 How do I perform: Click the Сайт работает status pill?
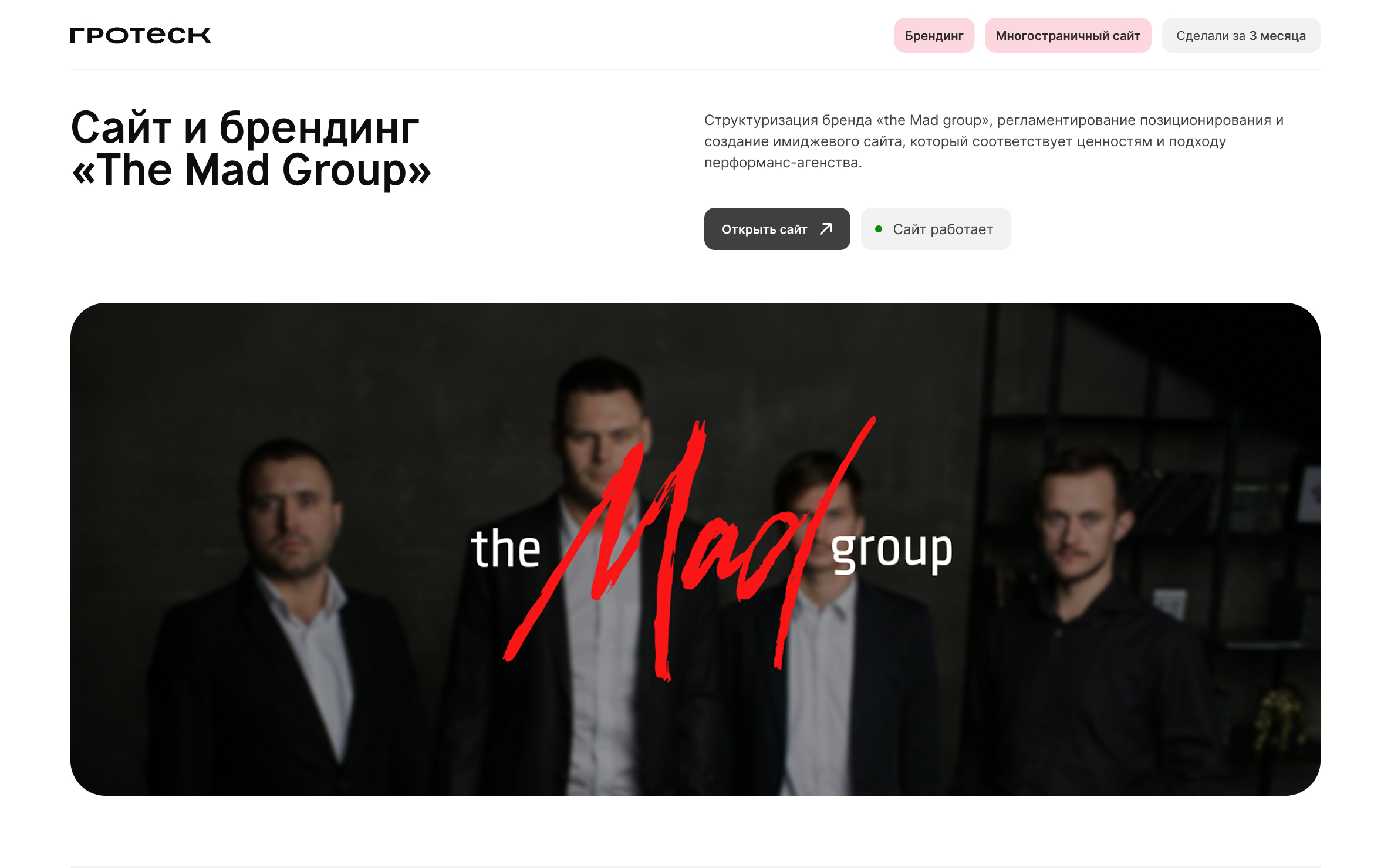[936, 229]
